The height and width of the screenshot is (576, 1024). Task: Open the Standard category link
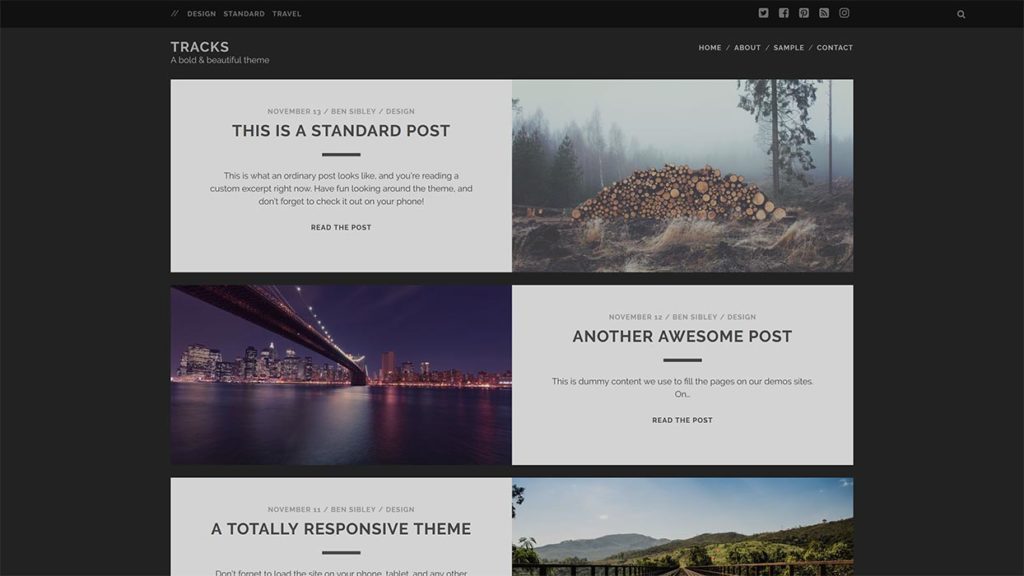pyautogui.click(x=244, y=14)
